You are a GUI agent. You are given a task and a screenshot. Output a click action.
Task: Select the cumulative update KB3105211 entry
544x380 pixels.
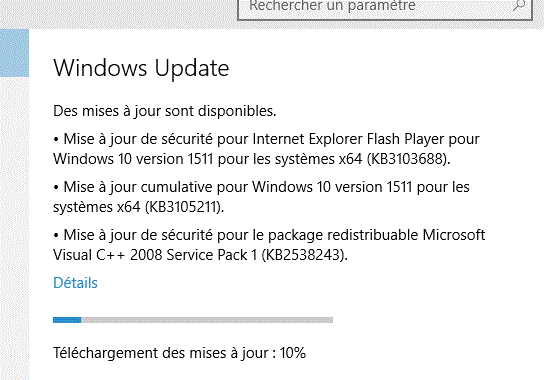pyautogui.click(x=261, y=197)
